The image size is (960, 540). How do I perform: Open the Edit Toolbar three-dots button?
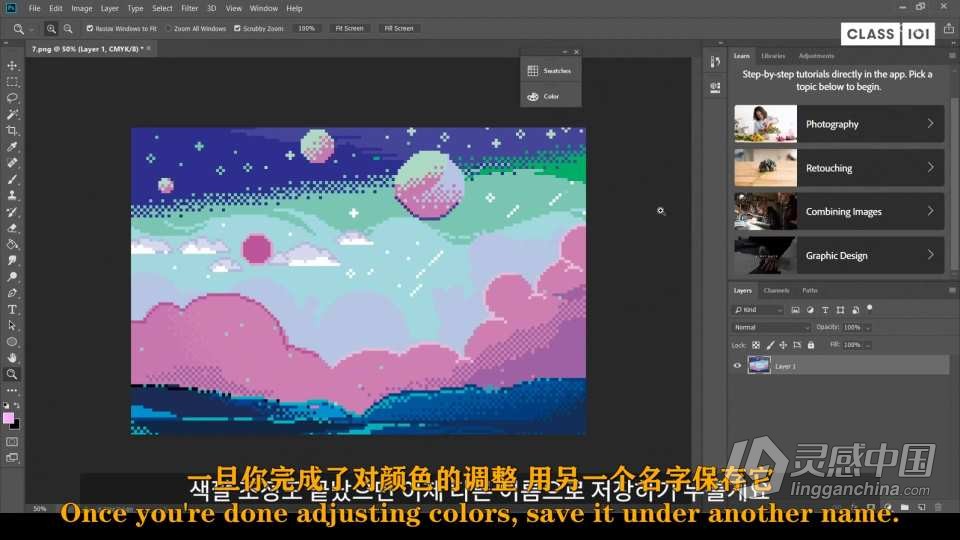[12, 390]
